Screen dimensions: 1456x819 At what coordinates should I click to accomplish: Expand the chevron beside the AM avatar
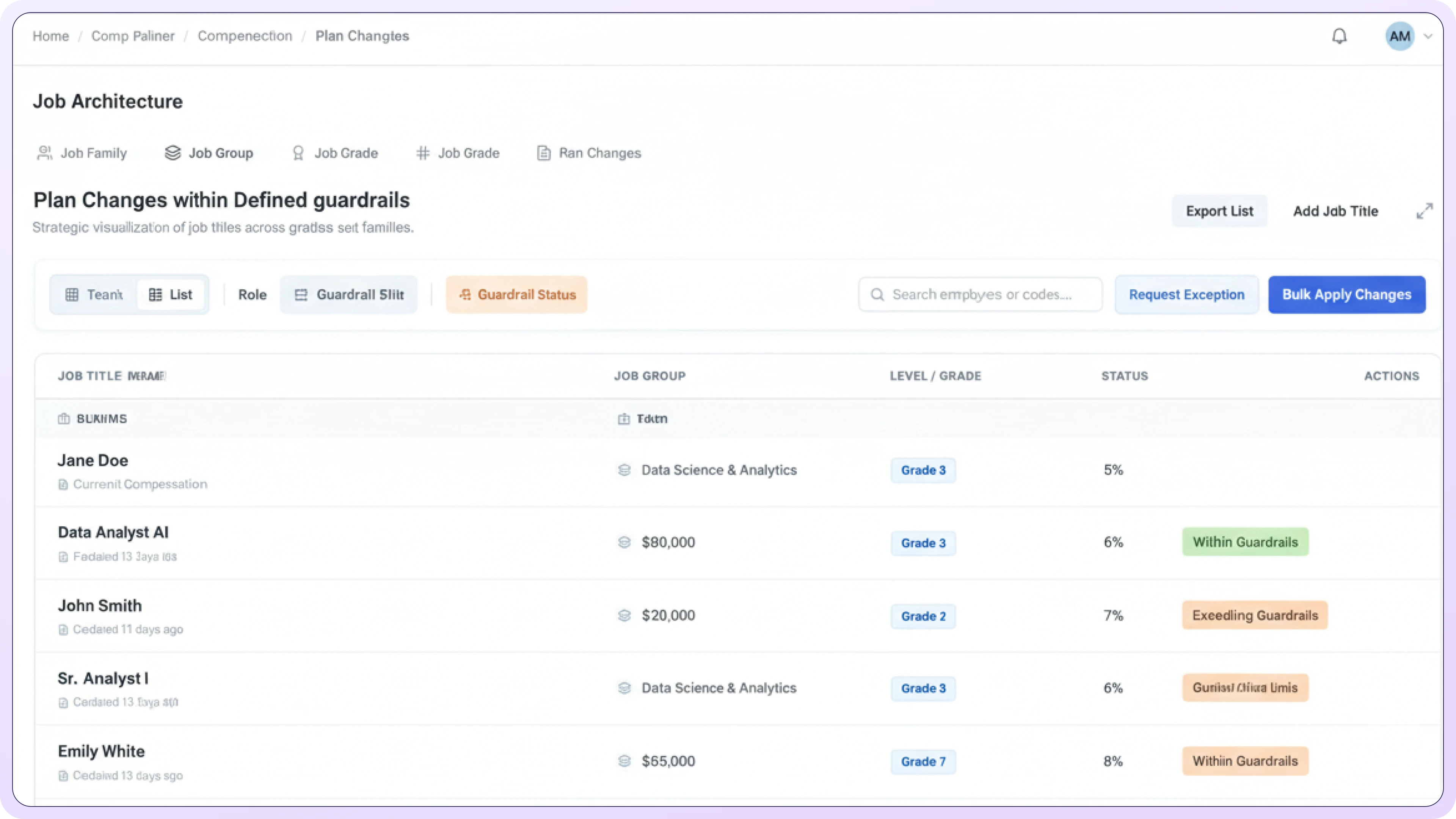pos(1428,36)
